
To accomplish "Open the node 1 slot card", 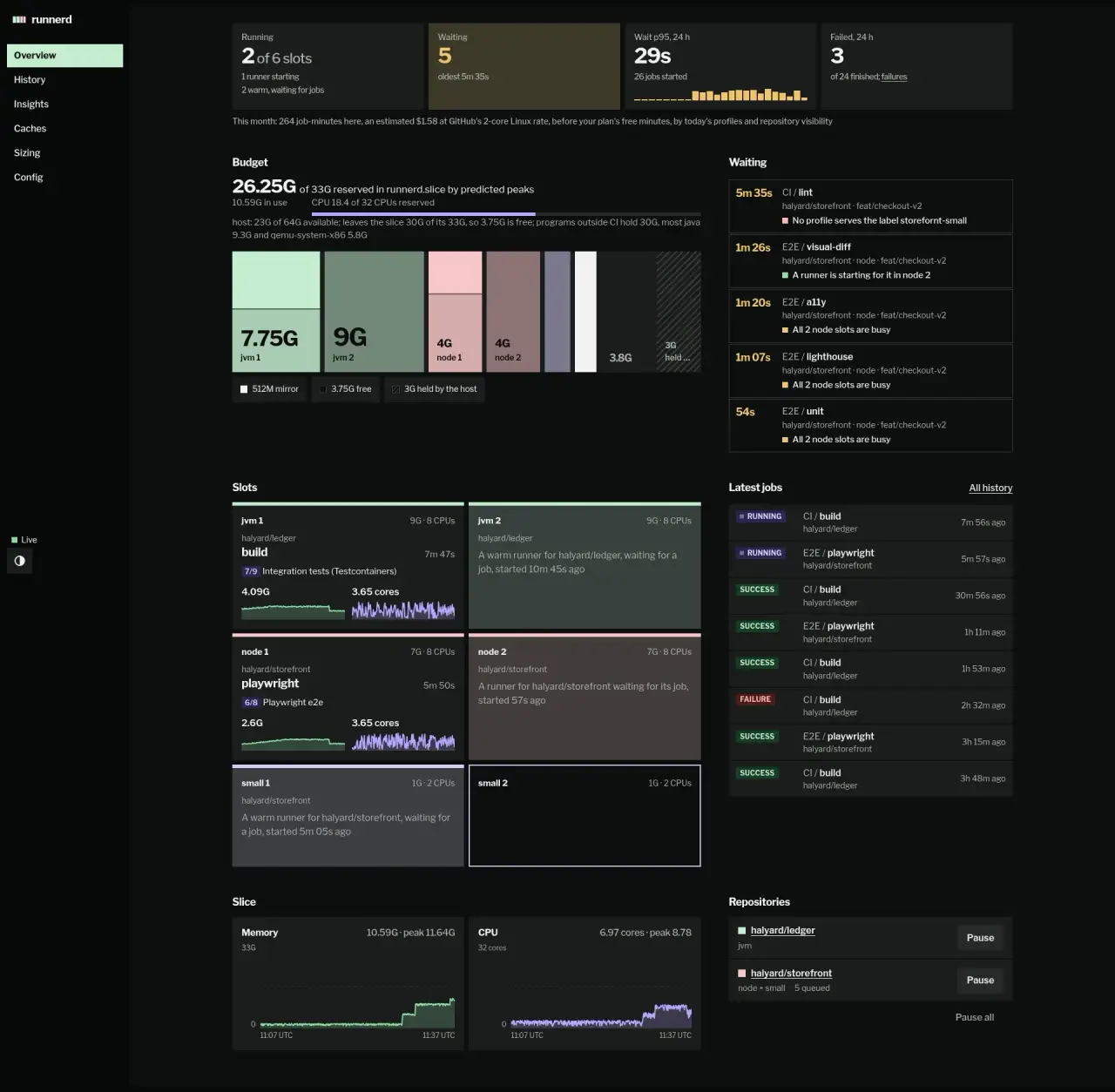I will click(348, 697).
